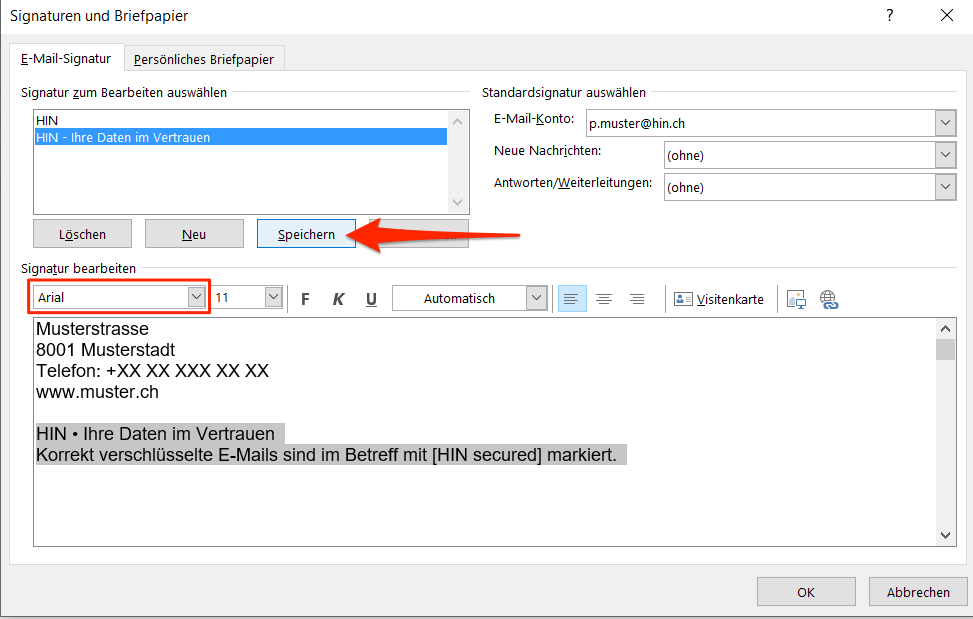Image resolution: width=973 pixels, height=619 pixels.
Task: Align signature text right
Action: coord(637,299)
